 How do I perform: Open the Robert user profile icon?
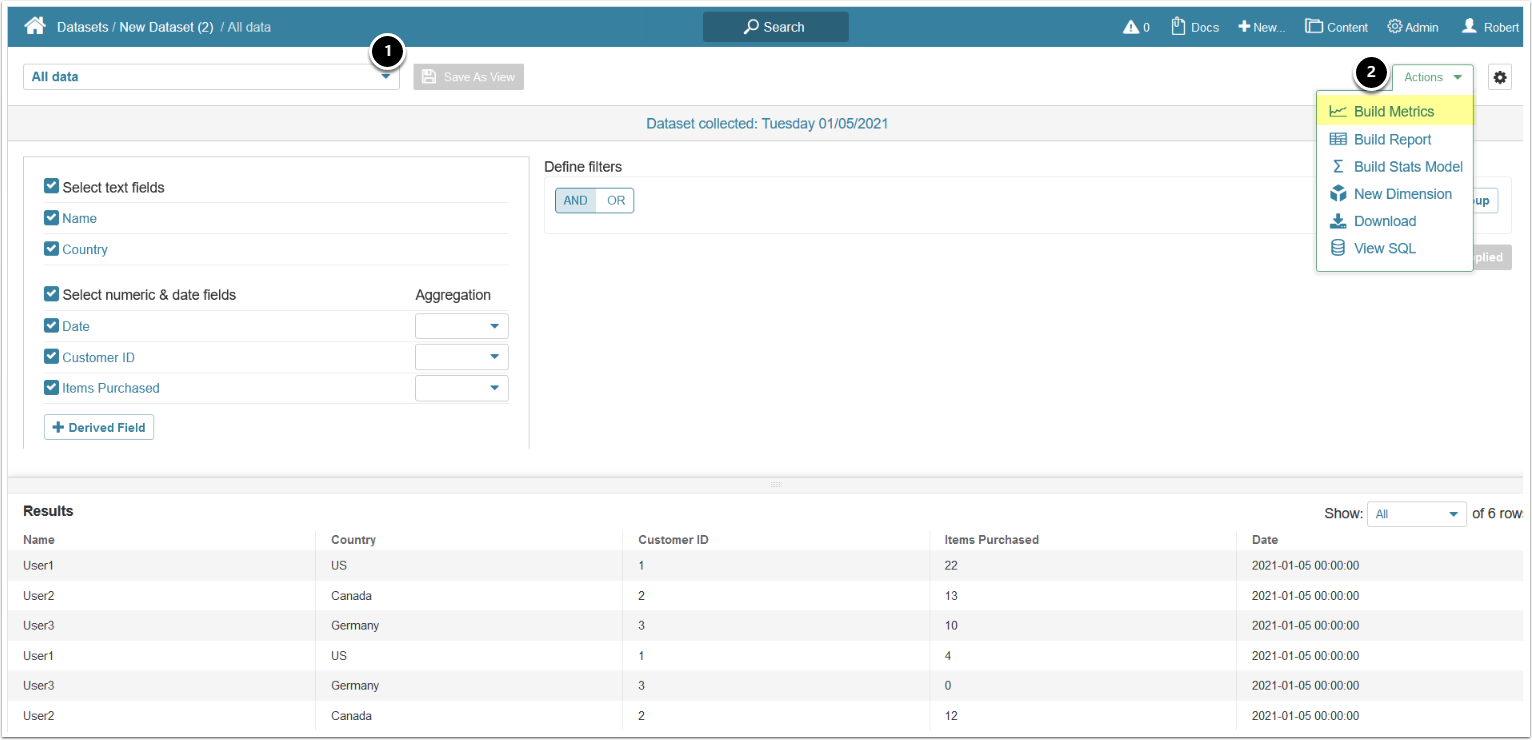[x=1469, y=27]
